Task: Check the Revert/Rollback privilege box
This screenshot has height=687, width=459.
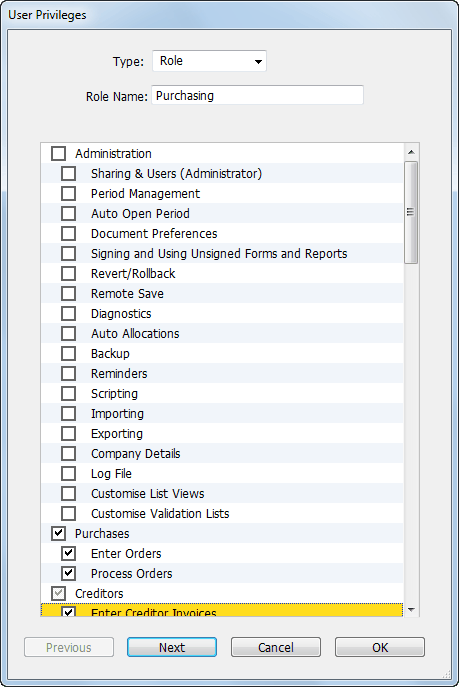Action: pos(68,274)
